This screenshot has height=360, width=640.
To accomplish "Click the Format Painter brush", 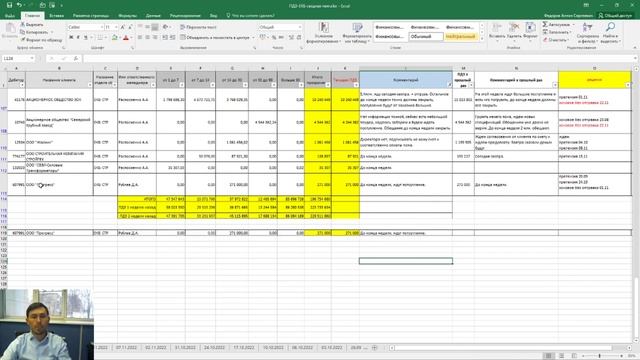I will [x=41, y=40].
